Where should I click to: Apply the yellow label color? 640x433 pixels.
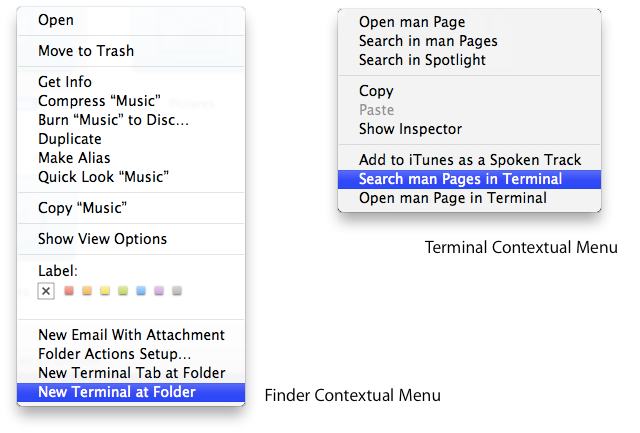pos(105,291)
